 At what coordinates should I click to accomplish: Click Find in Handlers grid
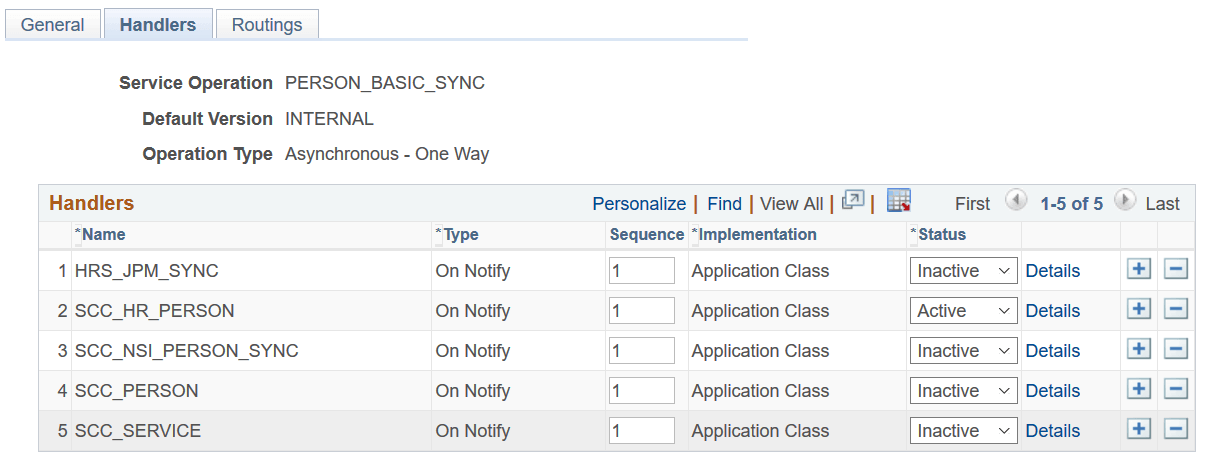[724, 204]
